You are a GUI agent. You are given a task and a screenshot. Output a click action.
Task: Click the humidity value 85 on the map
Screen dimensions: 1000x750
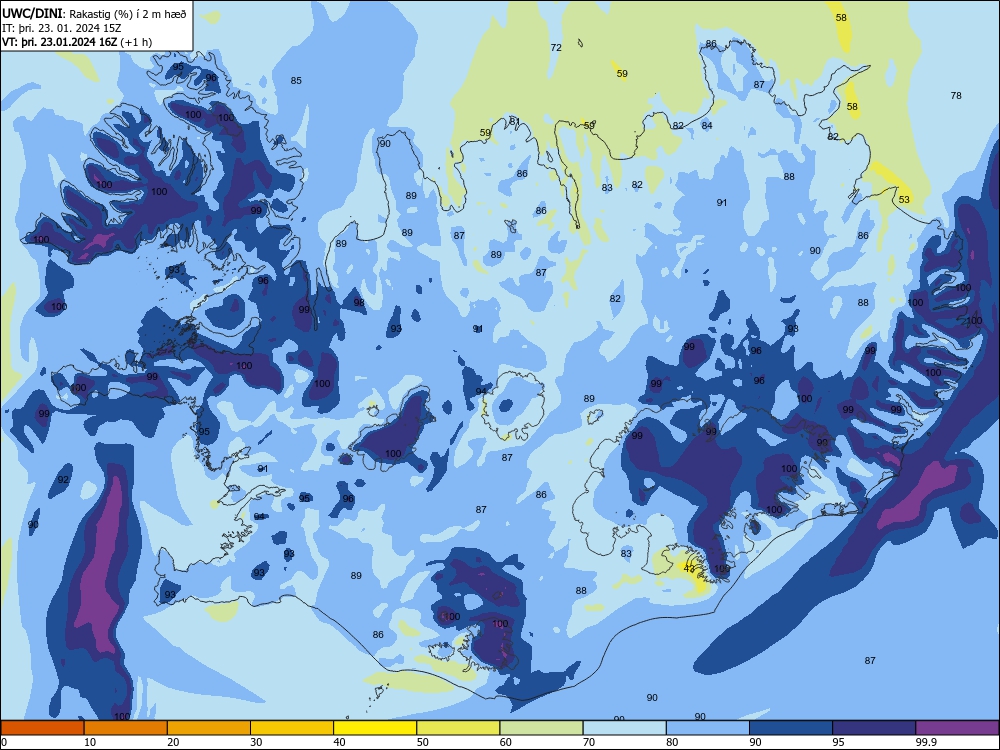coord(296,80)
